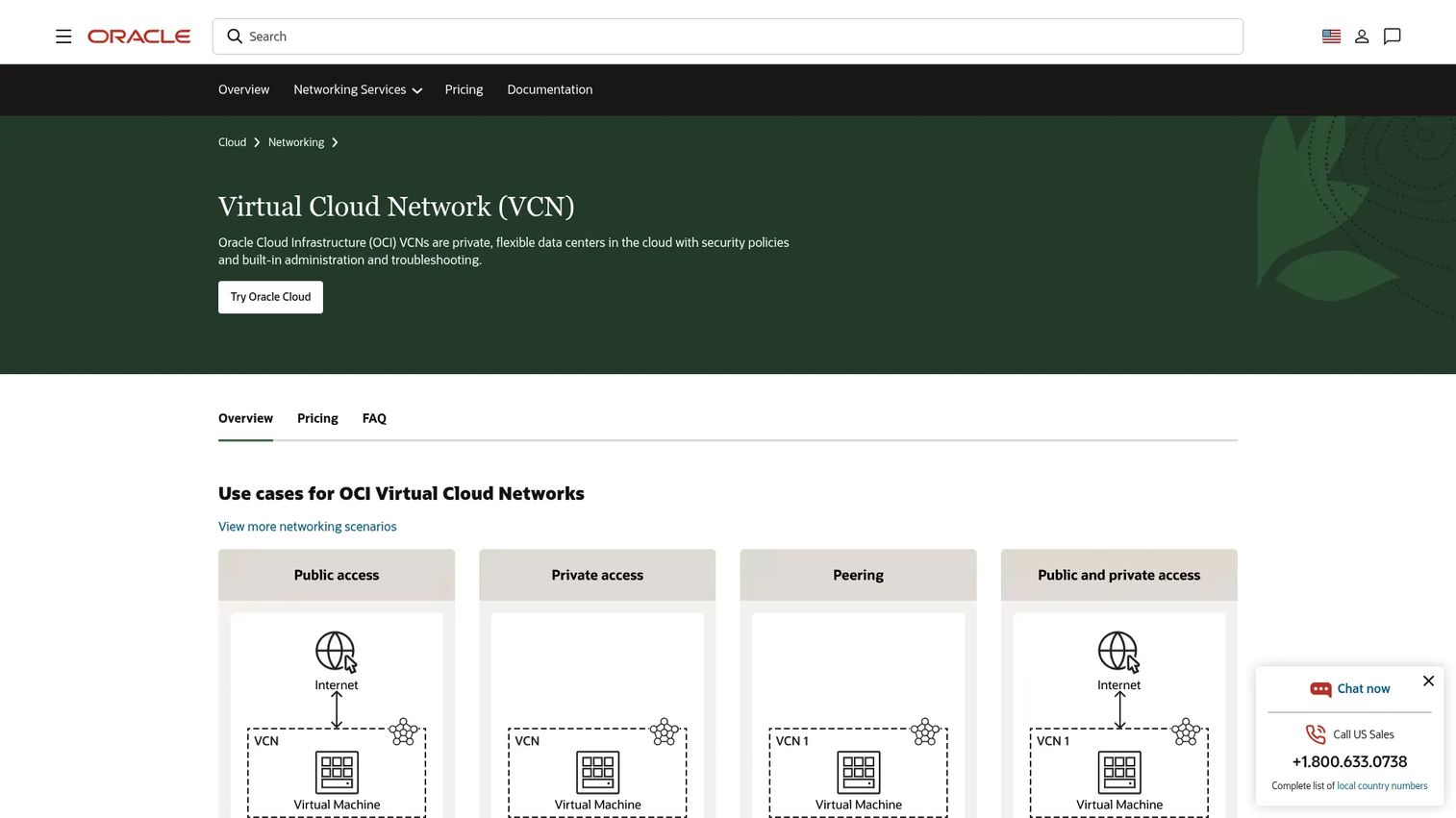The image size is (1456, 818).
Task: Click the Call US Sales phone icon
Action: click(1316, 734)
